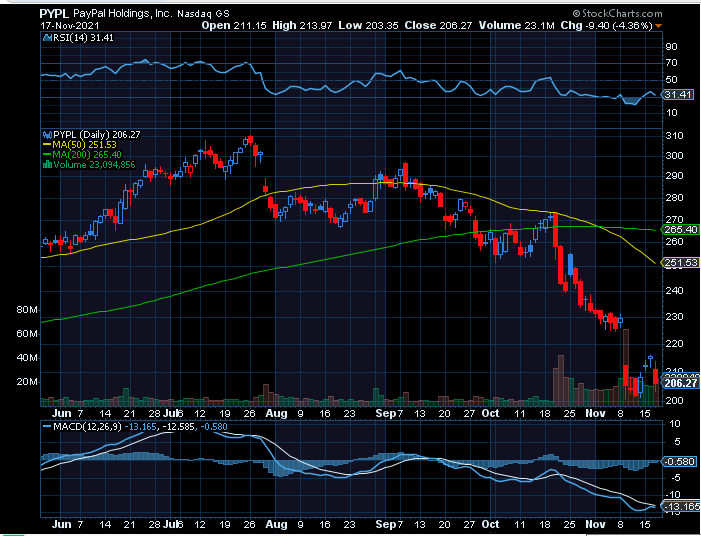Viewport: 701px width, 536px height.
Task: Click the 20M volume axis label
Action: (27, 382)
